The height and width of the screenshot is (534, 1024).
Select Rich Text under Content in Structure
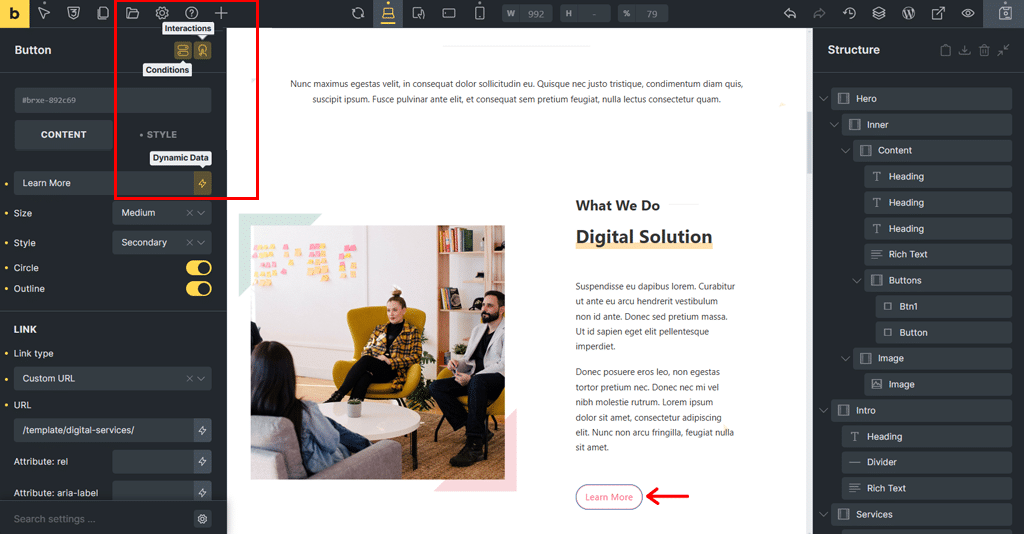point(938,255)
